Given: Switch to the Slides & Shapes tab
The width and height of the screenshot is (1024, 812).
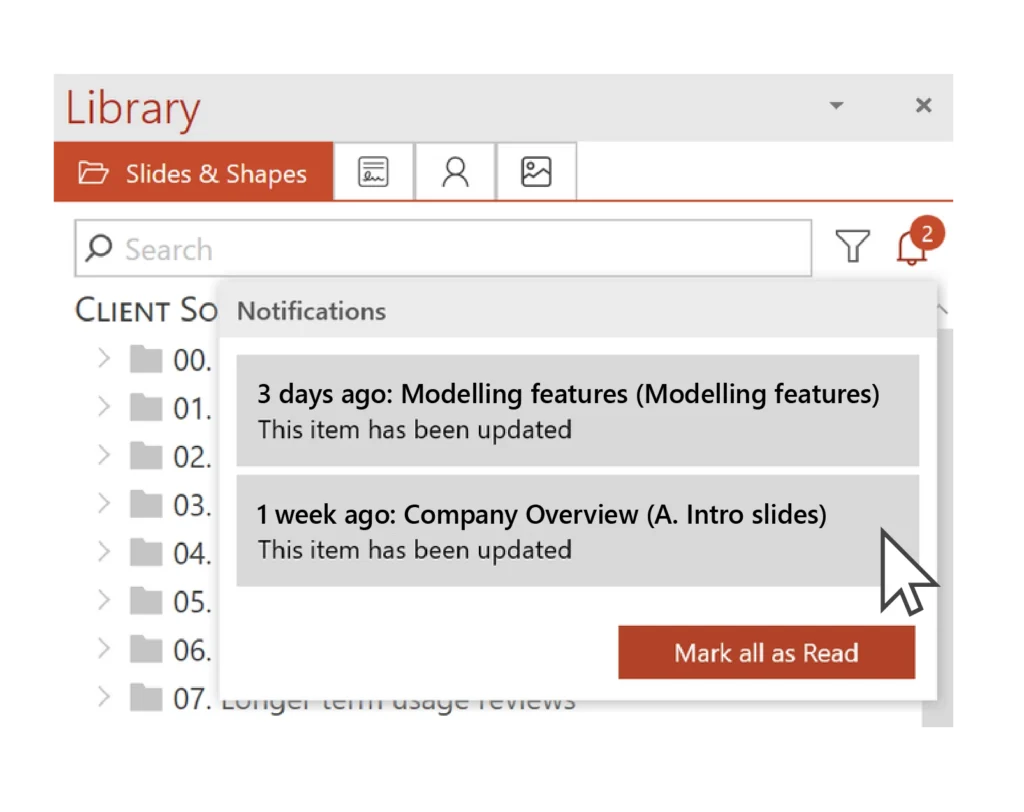Looking at the screenshot, I should 216,172.
